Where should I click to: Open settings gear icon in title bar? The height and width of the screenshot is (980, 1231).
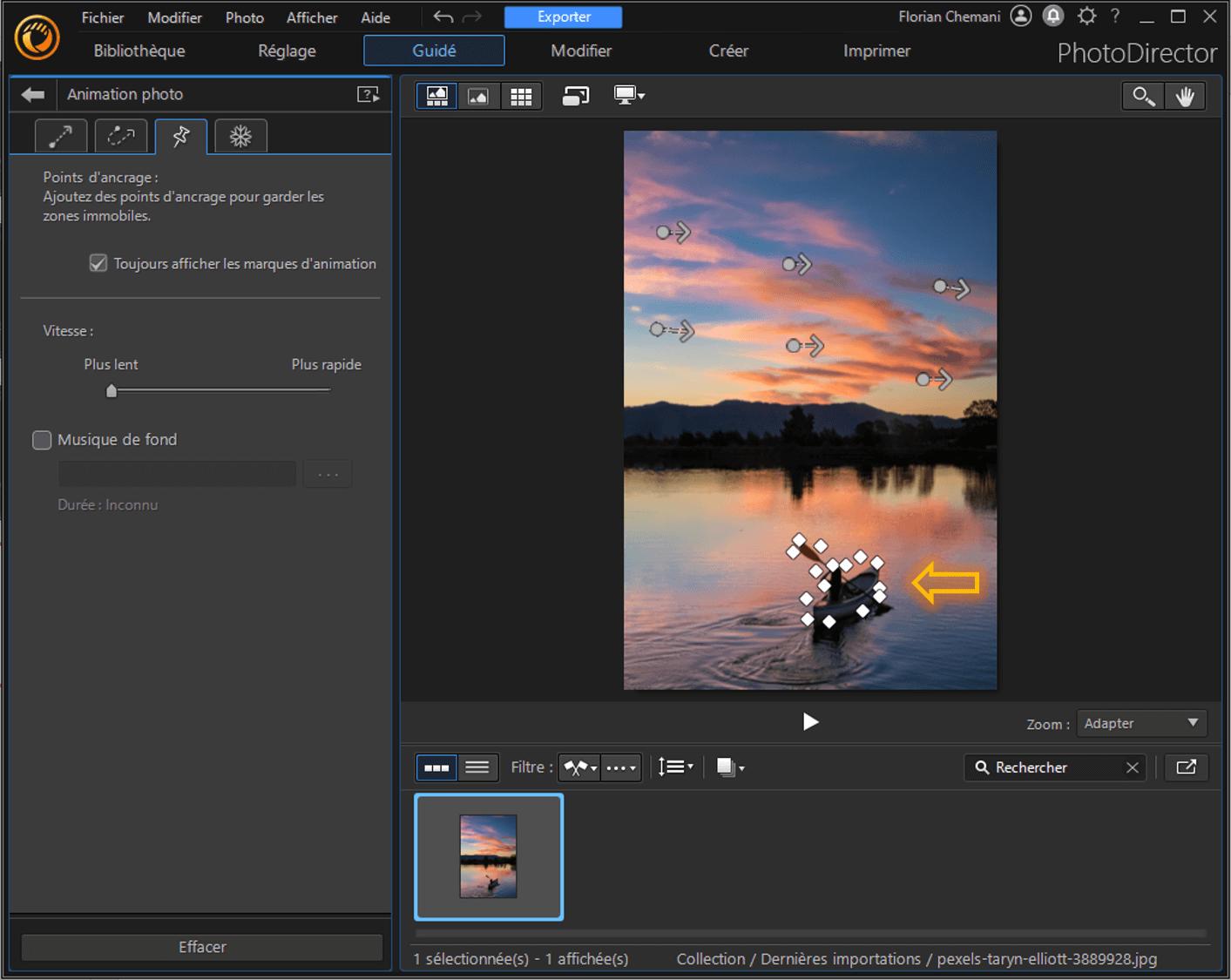(1086, 16)
